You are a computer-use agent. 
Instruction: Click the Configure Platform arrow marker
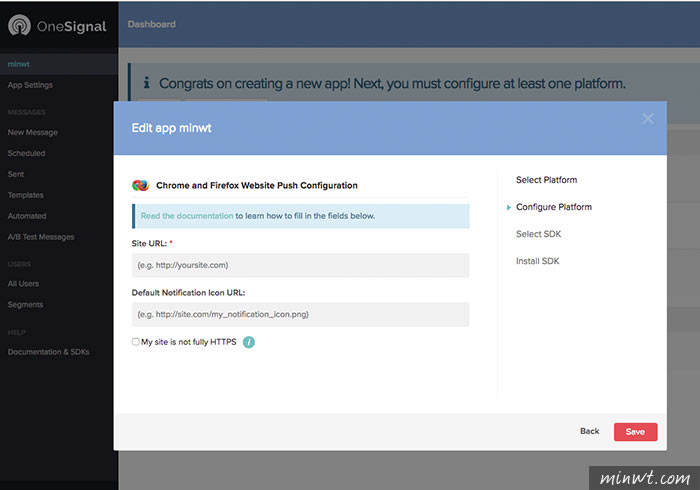(508, 208)
